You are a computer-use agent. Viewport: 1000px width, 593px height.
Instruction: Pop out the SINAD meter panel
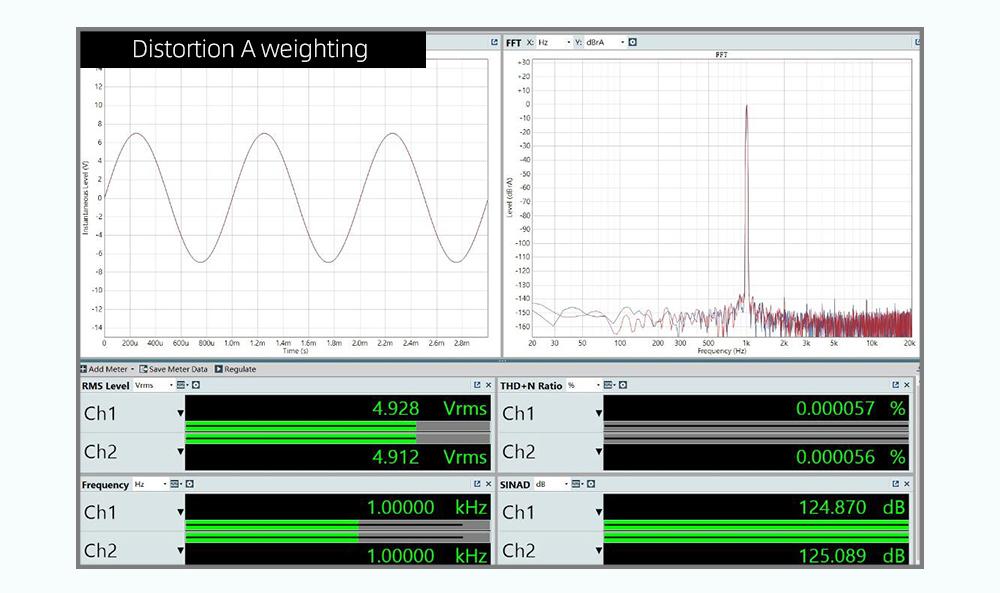tap(895, 484)
